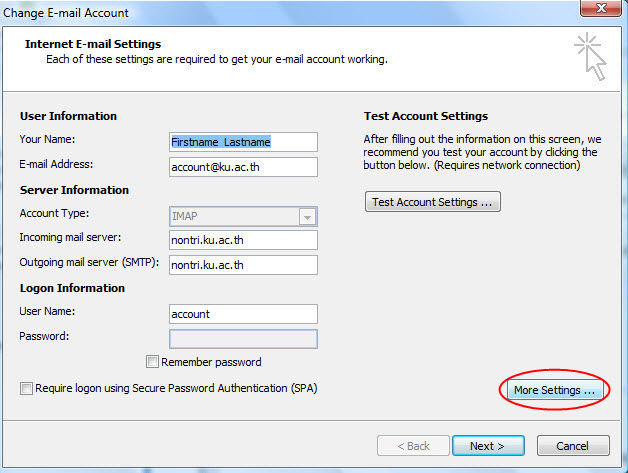Select the E-mail Address field

click(x=243, y=167)
